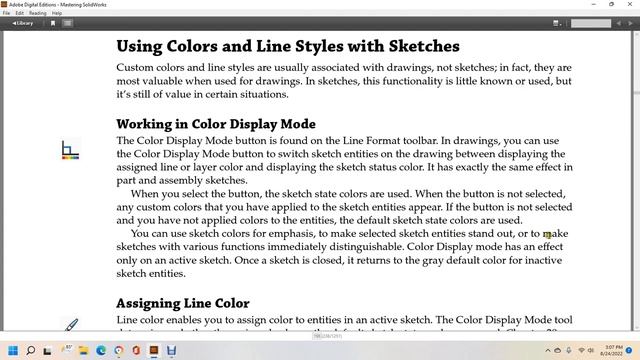Open Windows taskbar search

31,351
